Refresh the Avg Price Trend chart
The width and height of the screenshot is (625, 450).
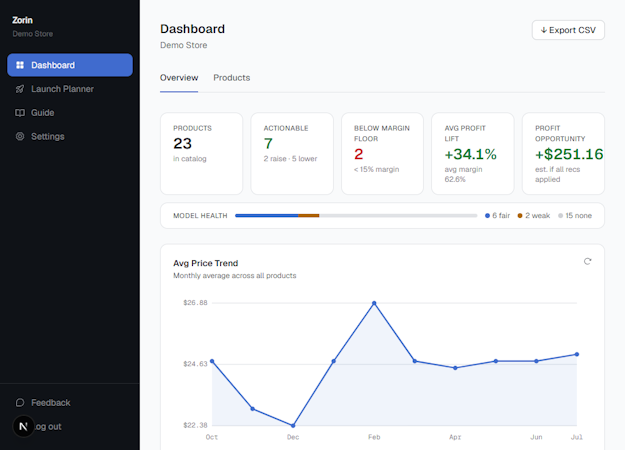tap(588, 261)
